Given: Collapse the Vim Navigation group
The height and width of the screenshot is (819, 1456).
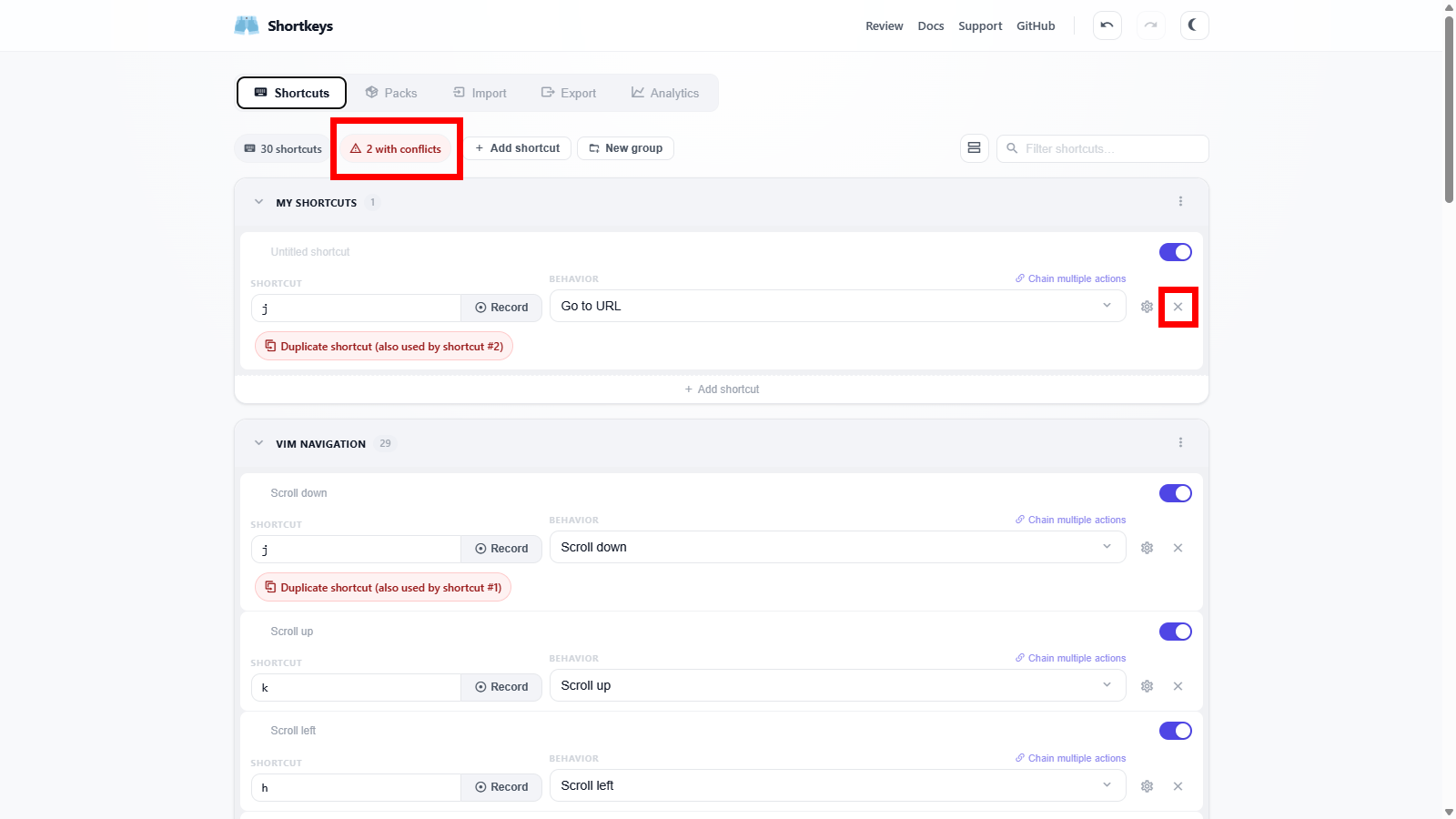Looking at the screenshot, I should click(259, 443).
